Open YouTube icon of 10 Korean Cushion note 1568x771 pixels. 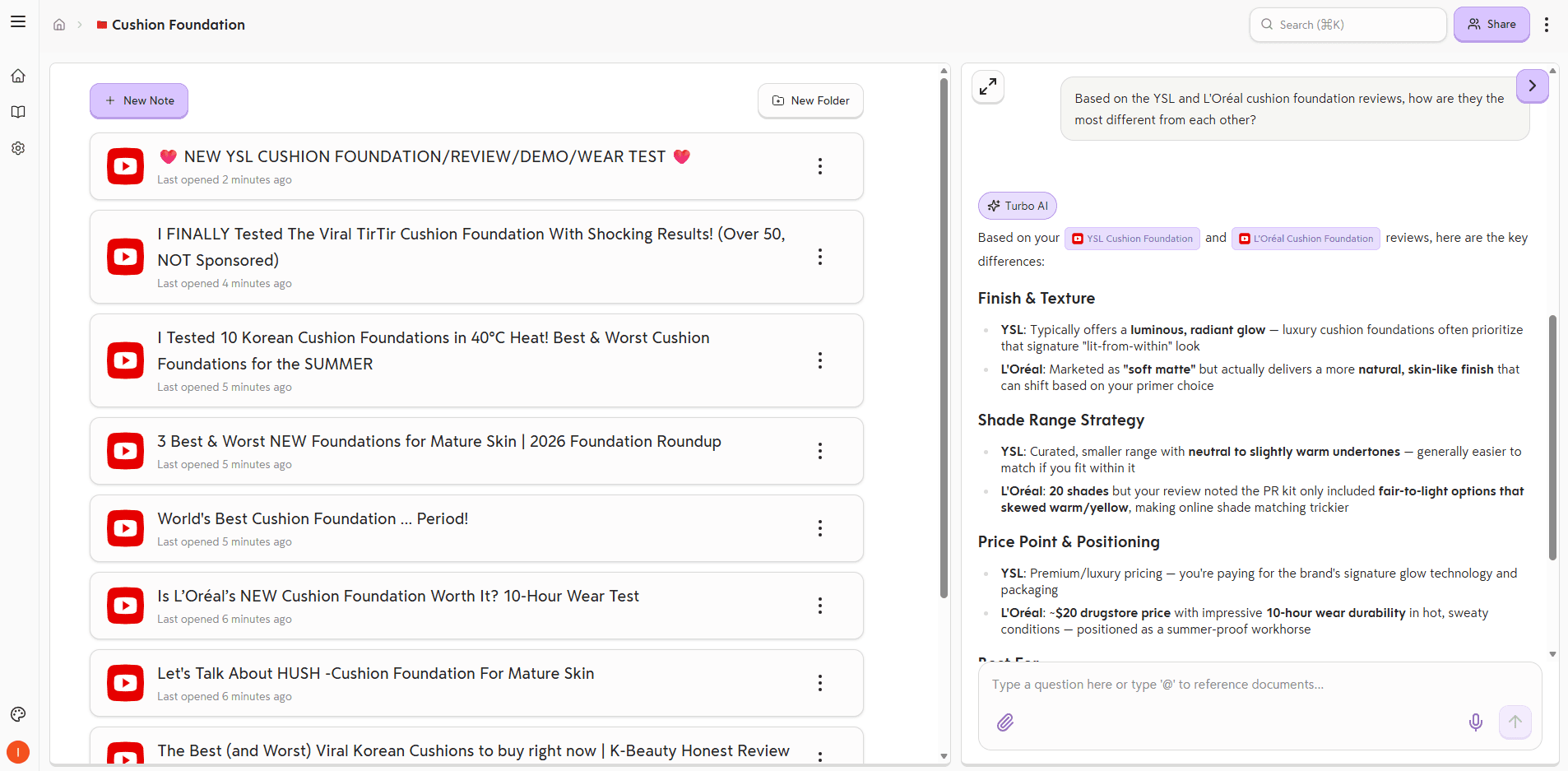(125, 360)
